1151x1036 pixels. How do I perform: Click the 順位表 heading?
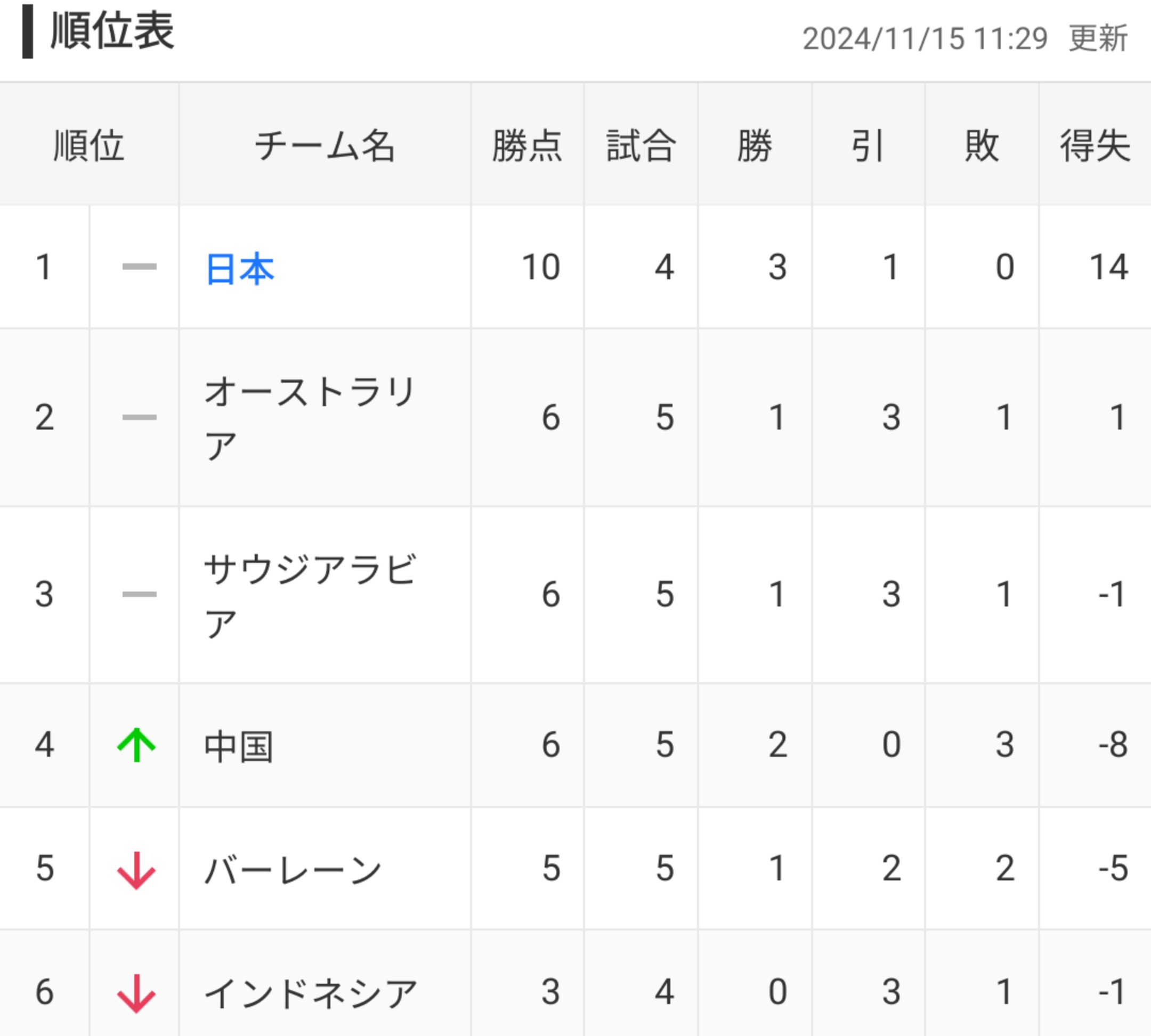tap(112, 31)
